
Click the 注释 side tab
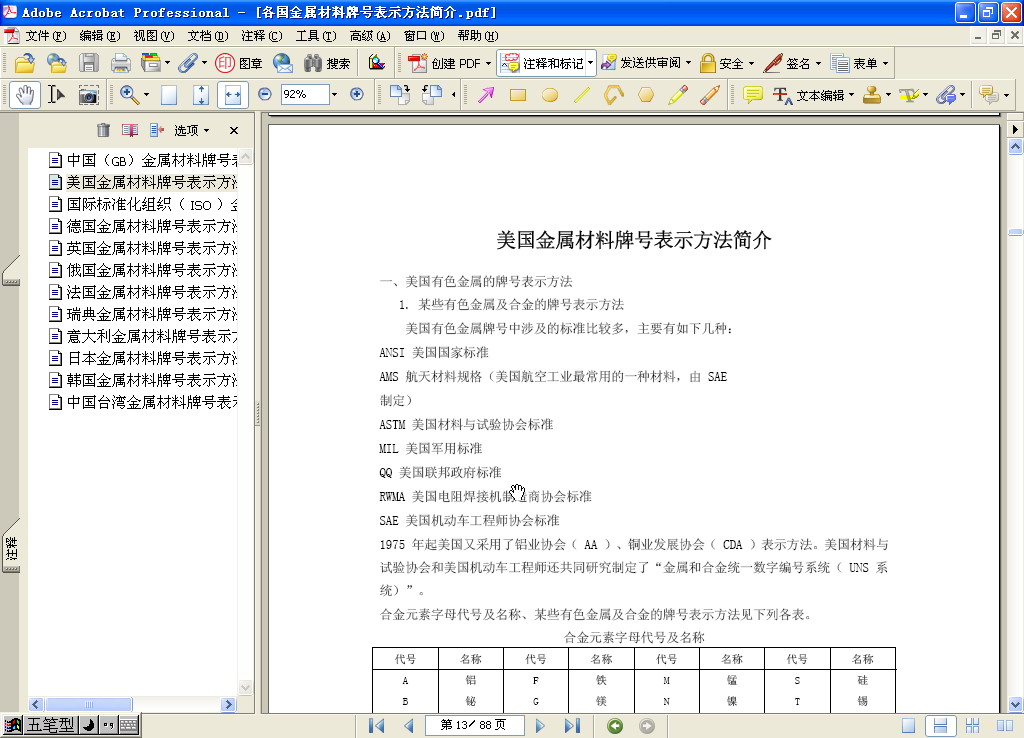click(11, 547)
